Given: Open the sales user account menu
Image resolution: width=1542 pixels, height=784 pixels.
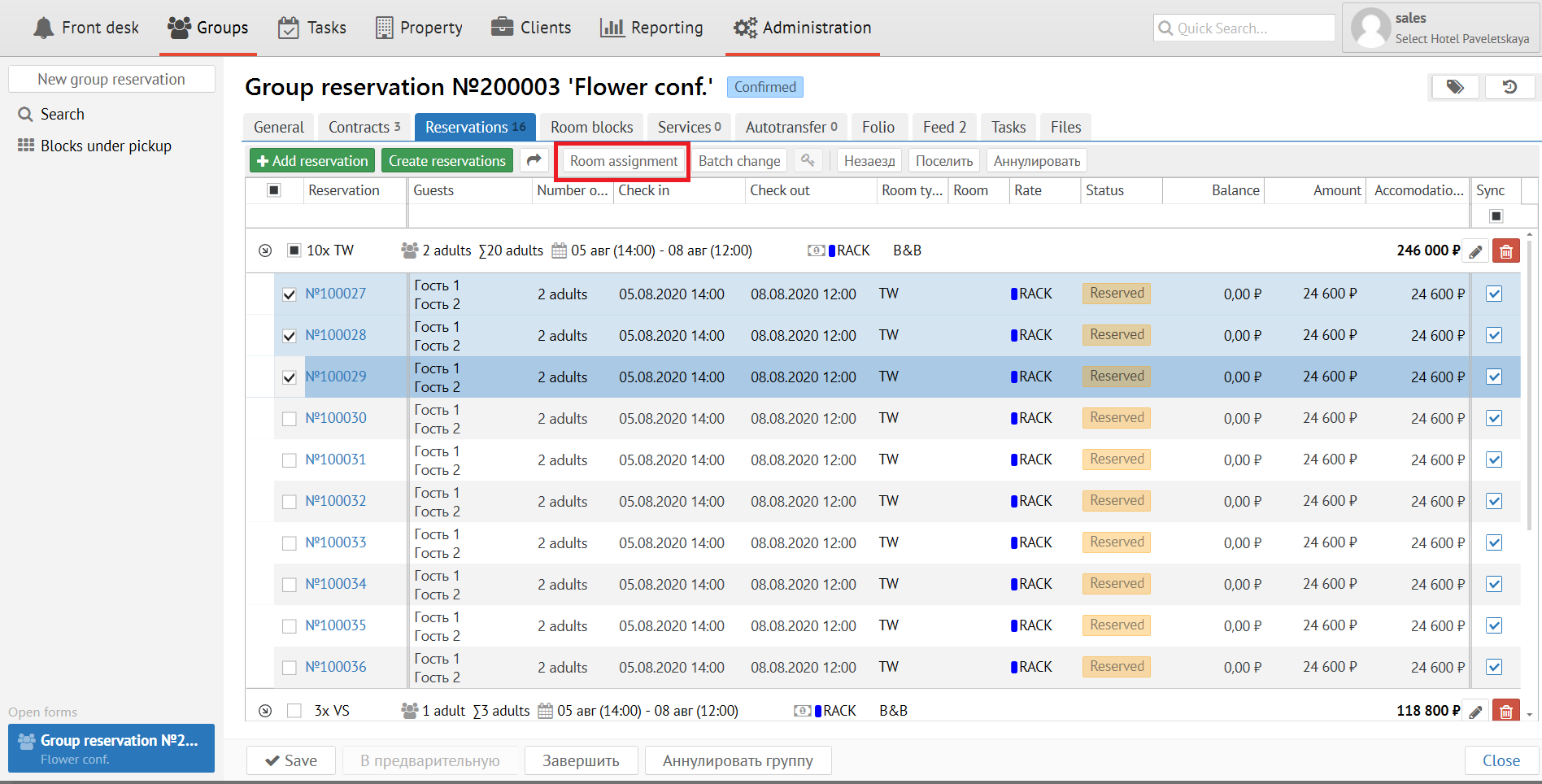Looking at the screenshot, I should point(1440,28).
